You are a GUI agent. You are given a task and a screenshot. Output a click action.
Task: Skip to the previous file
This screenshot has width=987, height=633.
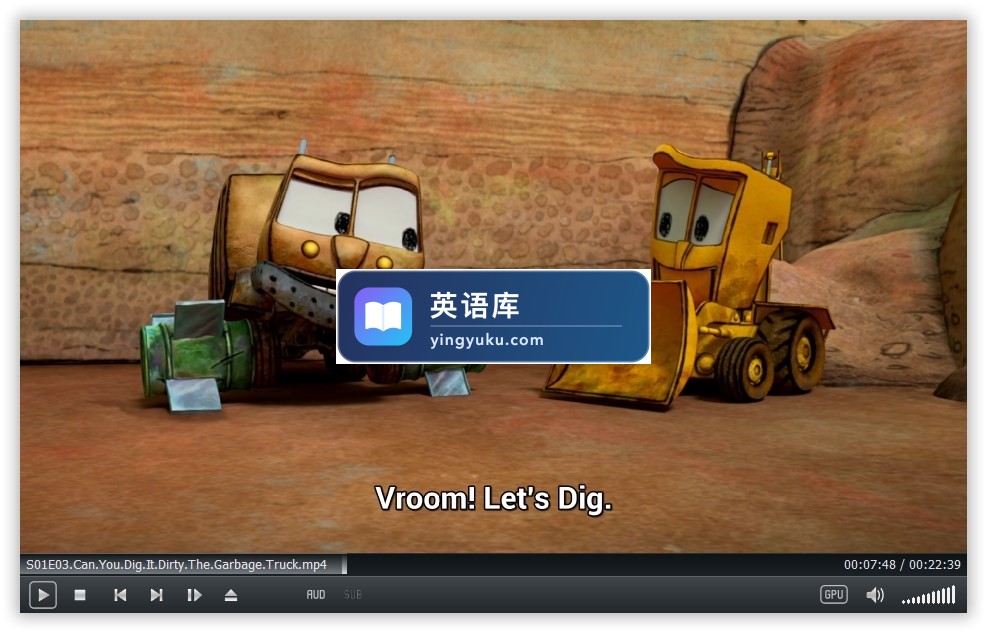[120, 595]
